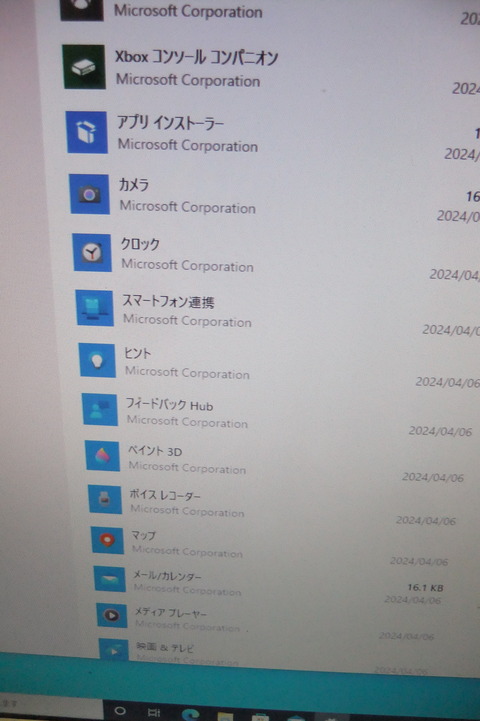The image size is (480, 721).
Task: Click the ペイント 3D app icon
Action: tap(103, 456)
